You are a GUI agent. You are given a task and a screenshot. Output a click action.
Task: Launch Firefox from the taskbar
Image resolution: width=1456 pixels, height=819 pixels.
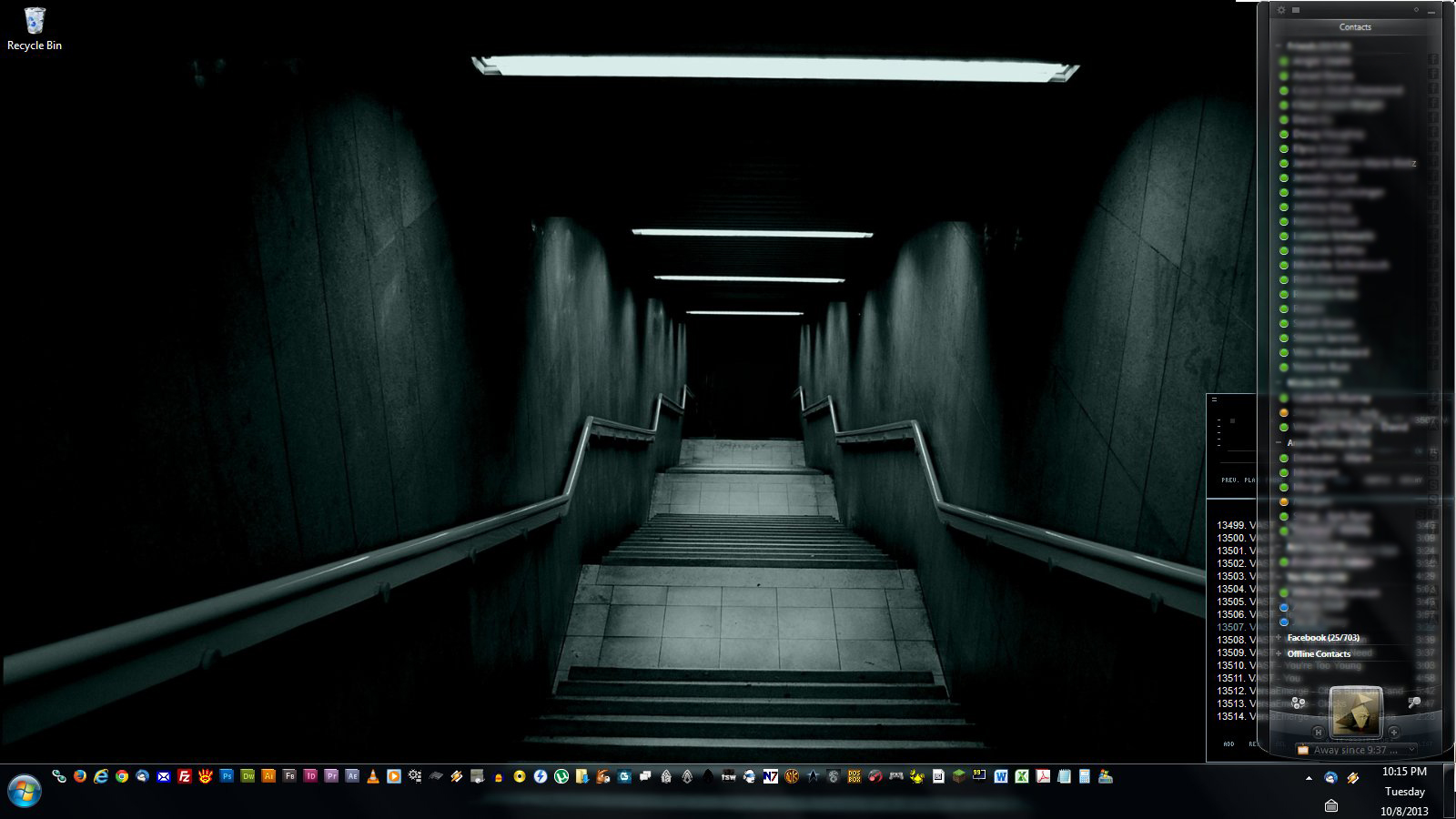point(80,776)
